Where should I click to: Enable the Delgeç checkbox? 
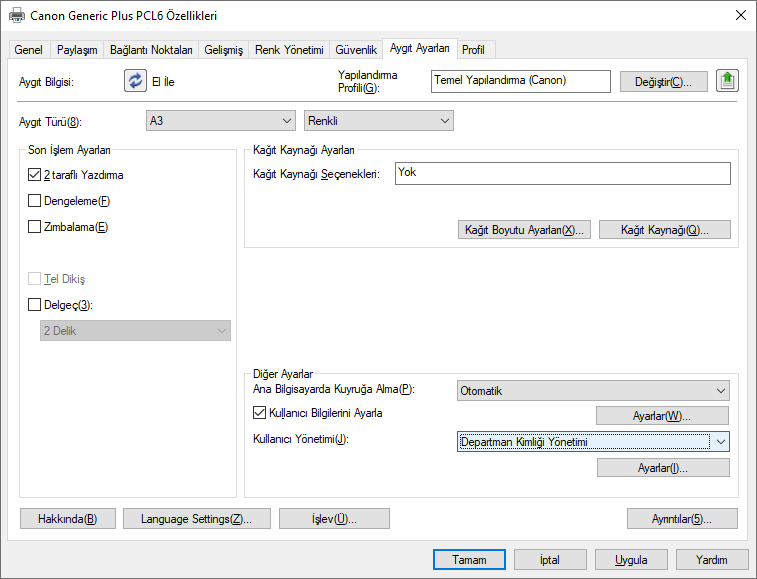pyautogui.click(x=34, y=304)
